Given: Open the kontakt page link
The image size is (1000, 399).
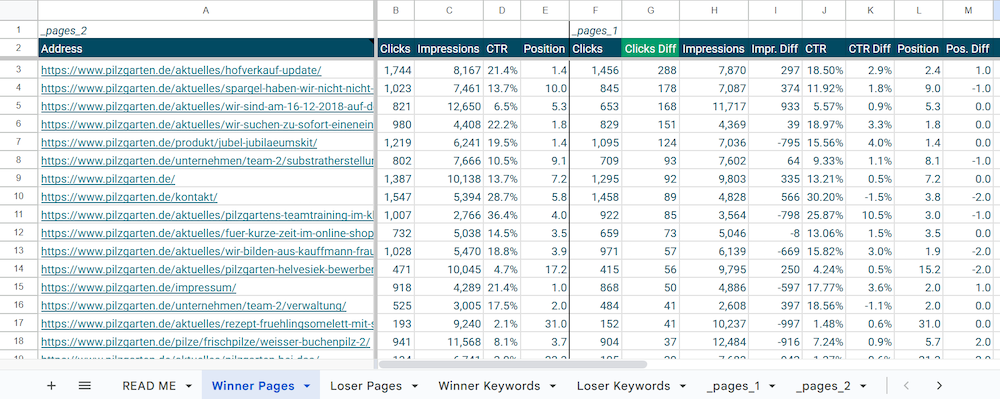Looking at the screenshot, I should pyautogui.click(x=129, y=197).
